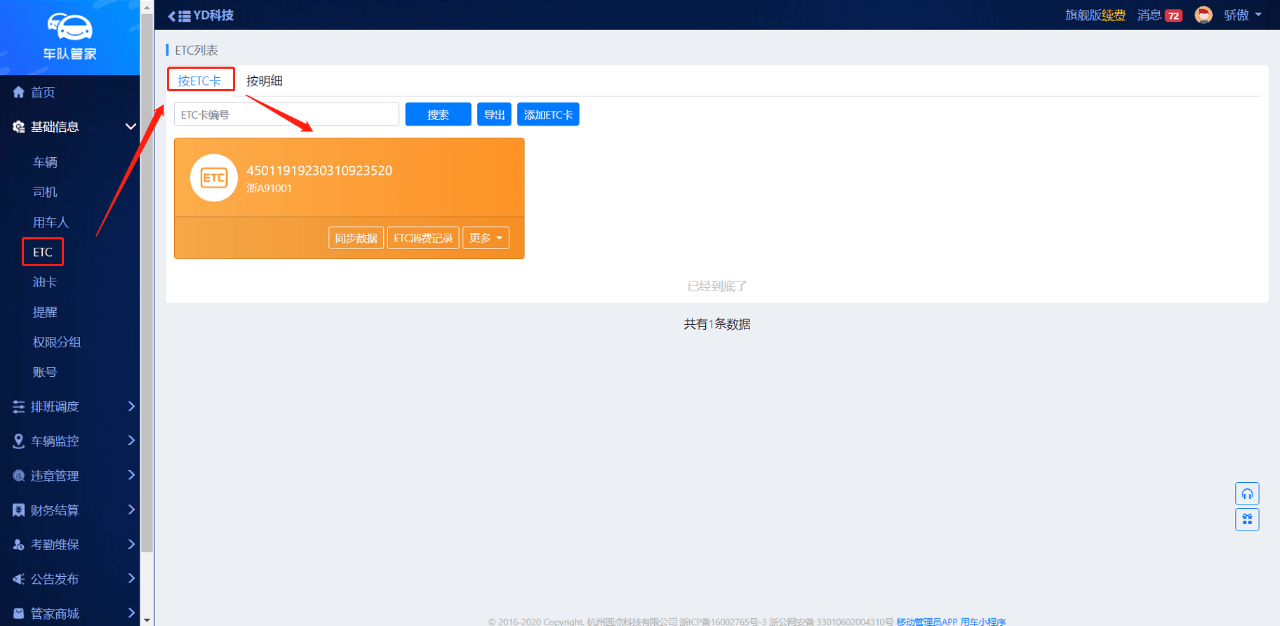Click the user avatar in top bar
This screenshot has height=626, width=1280.
tap(1204, 15)
